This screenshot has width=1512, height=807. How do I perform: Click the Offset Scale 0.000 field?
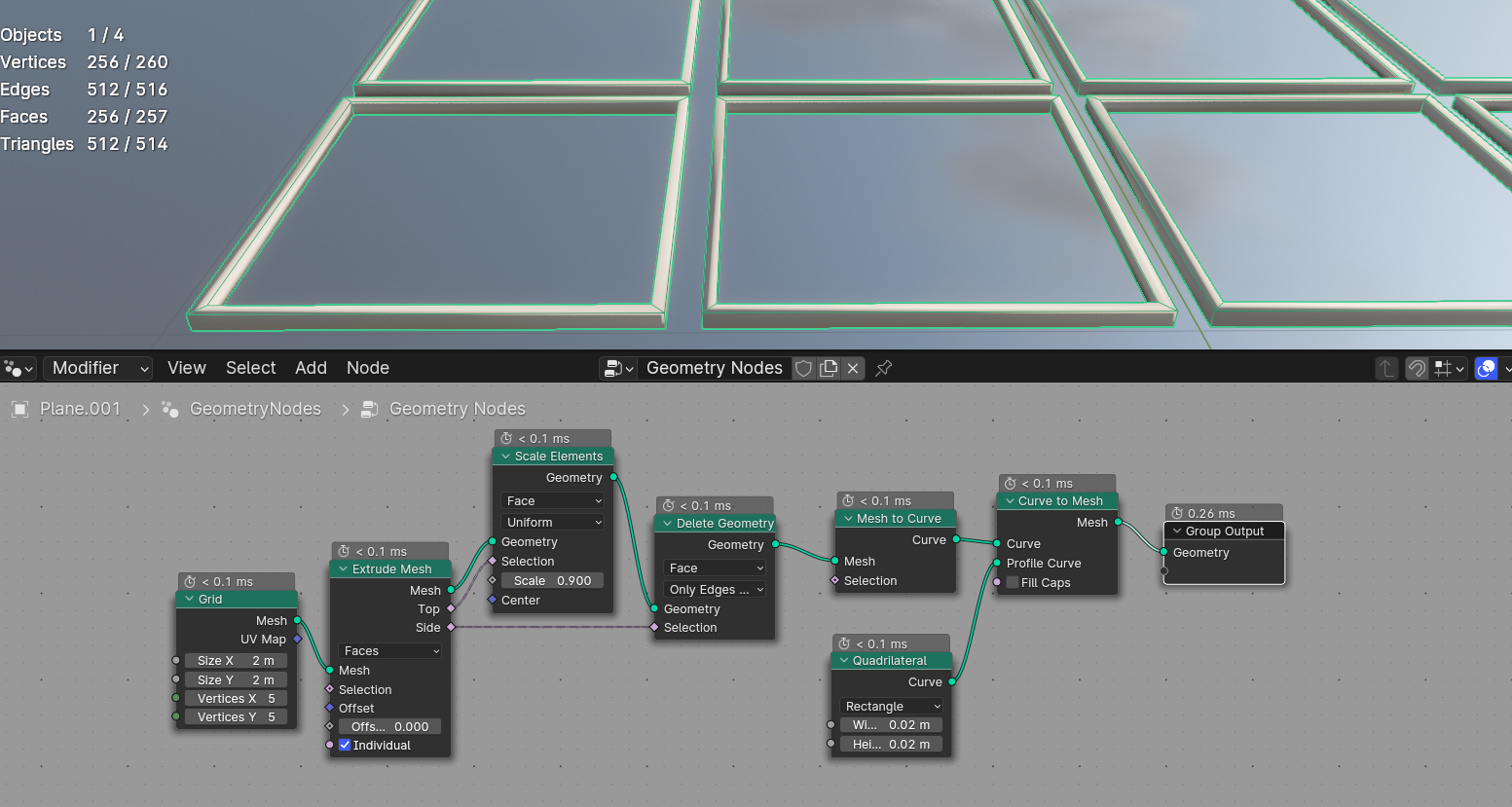[x=390, y=727]
